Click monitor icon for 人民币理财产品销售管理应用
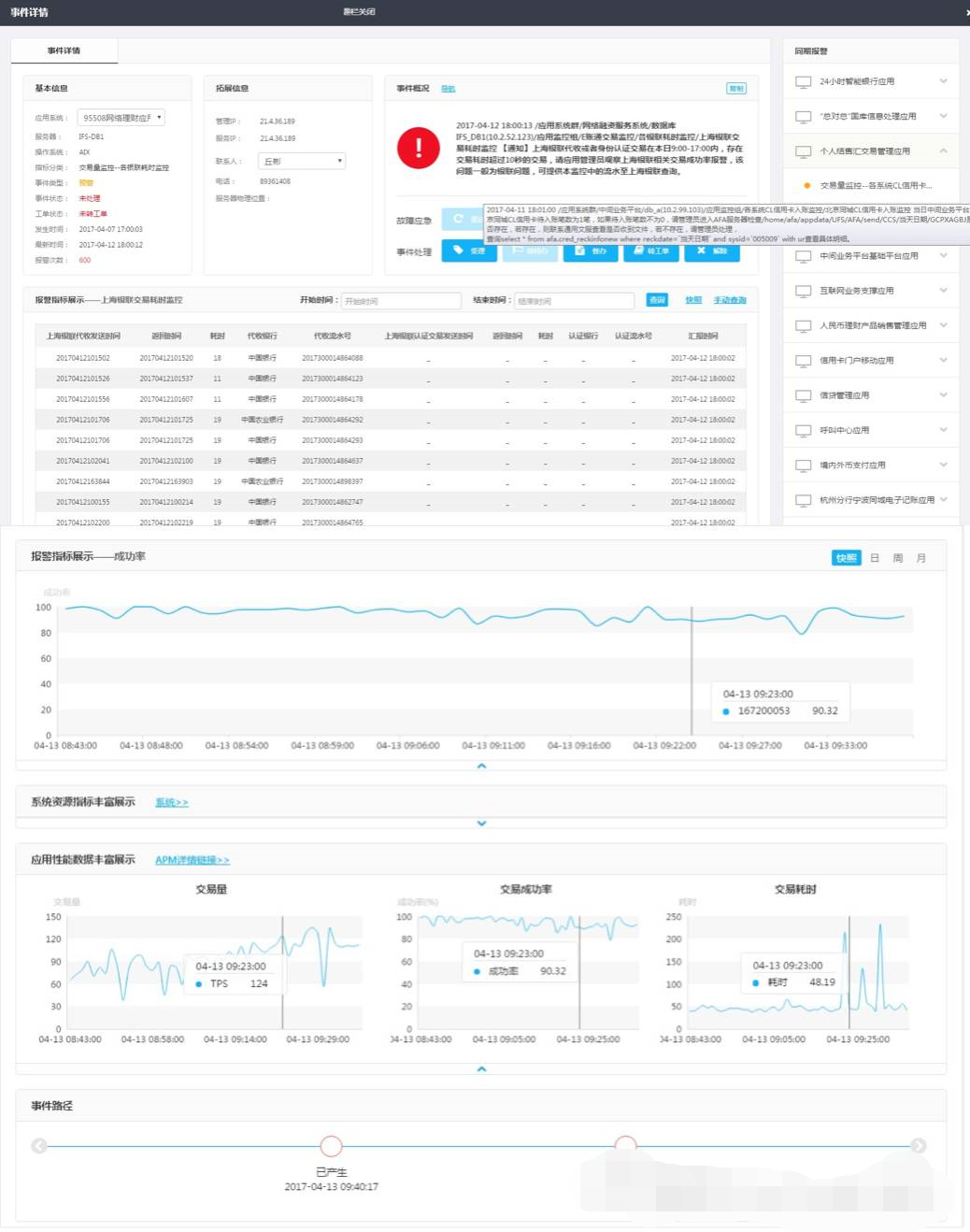The image size is (970, 1232). click(x=803, y=326)
